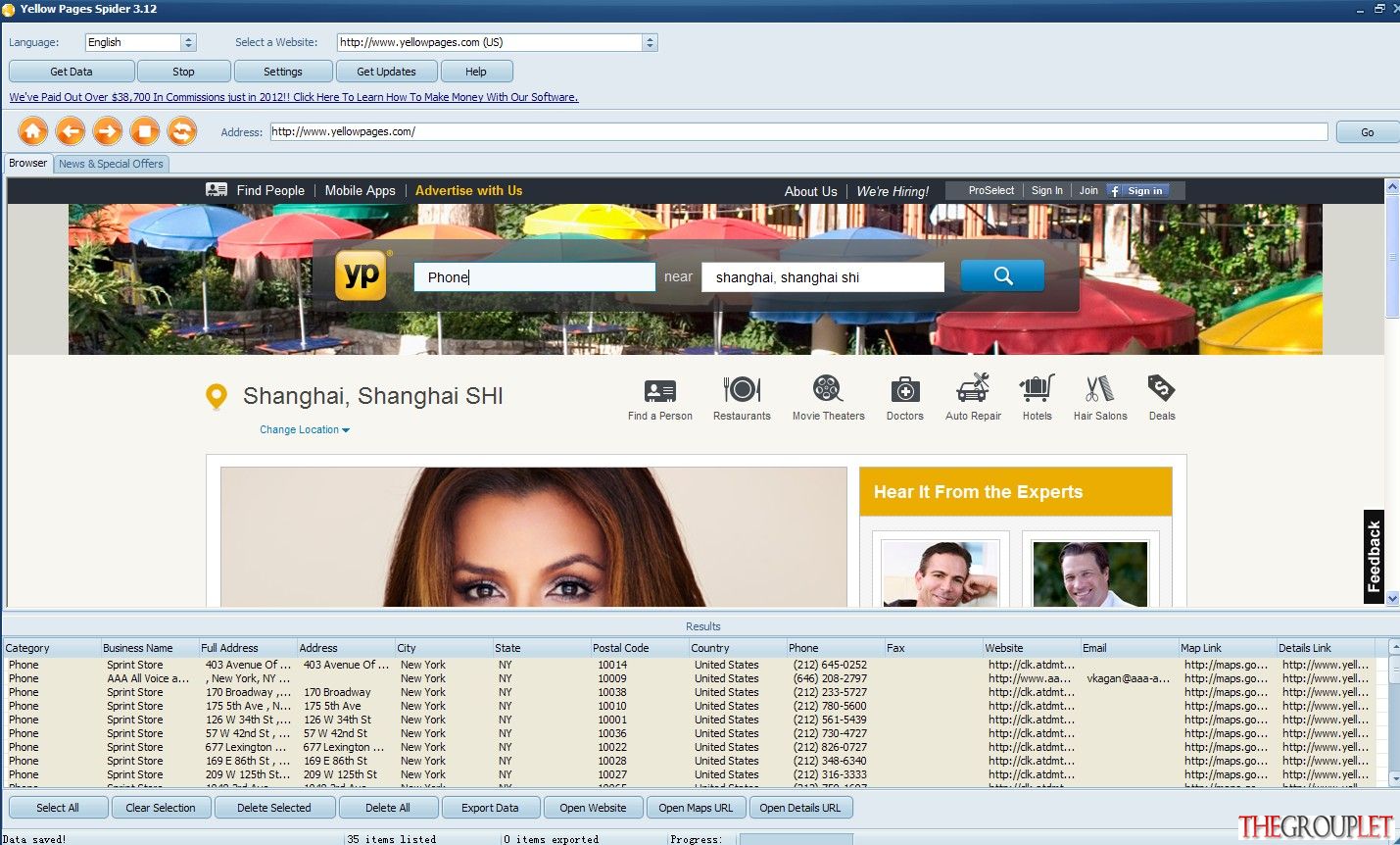This screenshot has width=1400, height=845.
Task: Open the commissions promotional link
Action: [294, 97]
